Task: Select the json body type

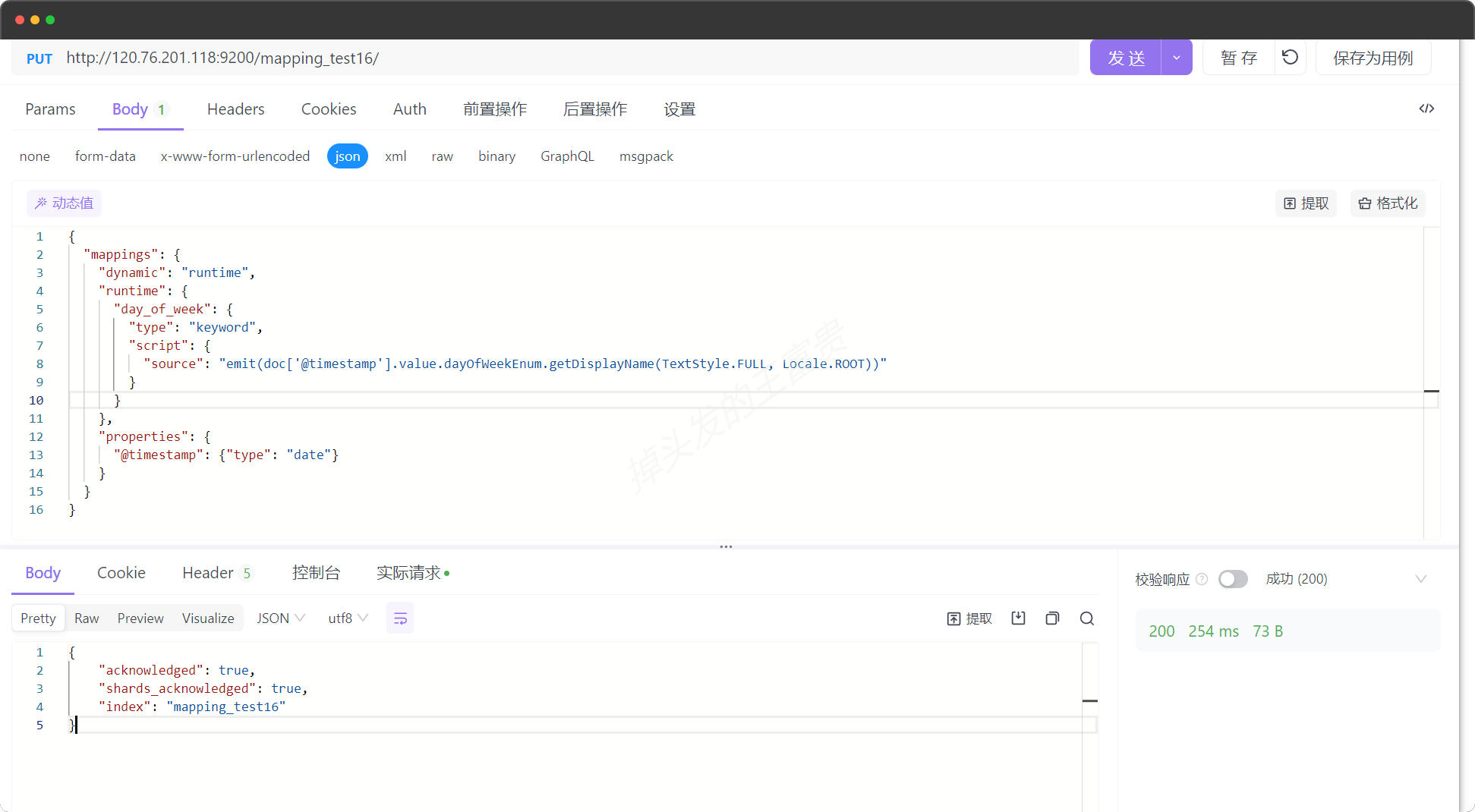Action: coord(348,156)
